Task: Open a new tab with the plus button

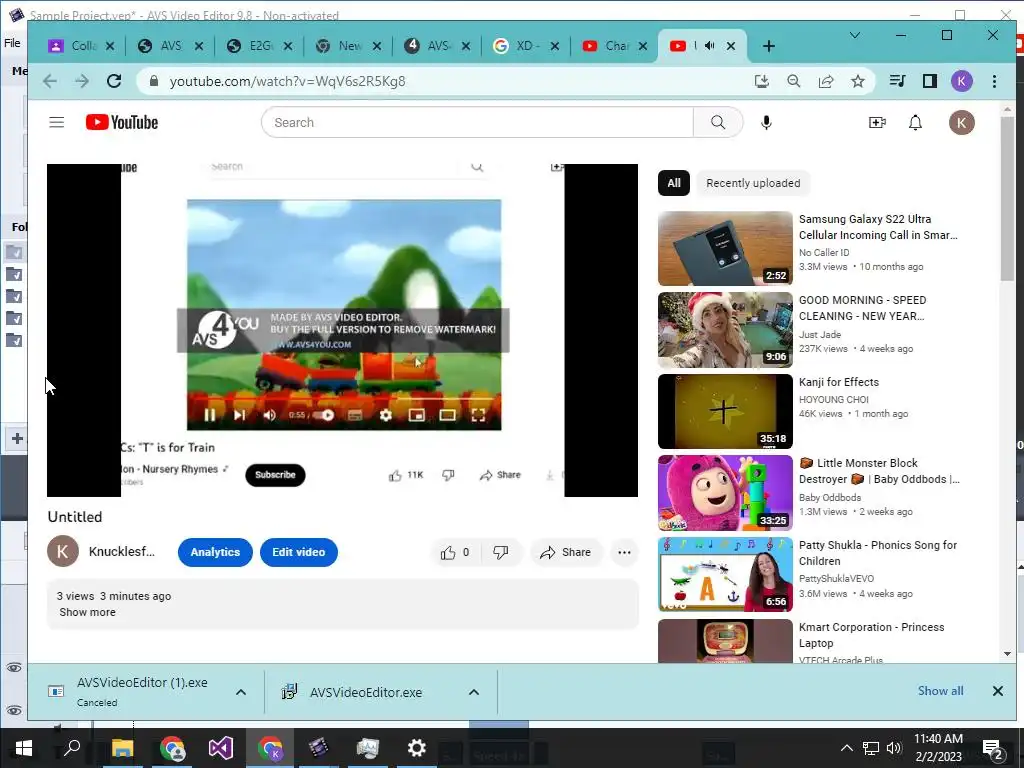Action: coord(769,46)
